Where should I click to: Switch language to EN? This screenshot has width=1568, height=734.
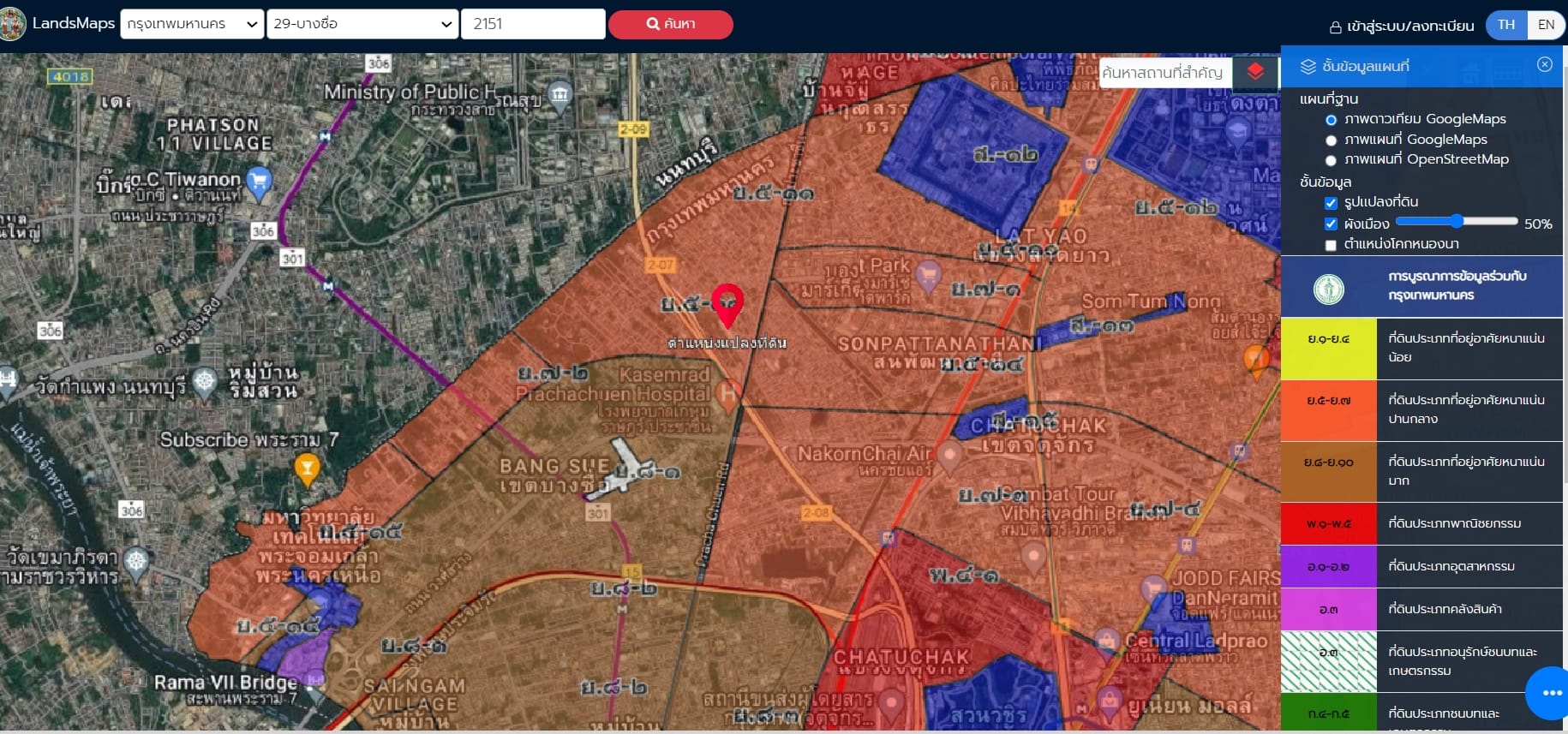[1546, 25]
